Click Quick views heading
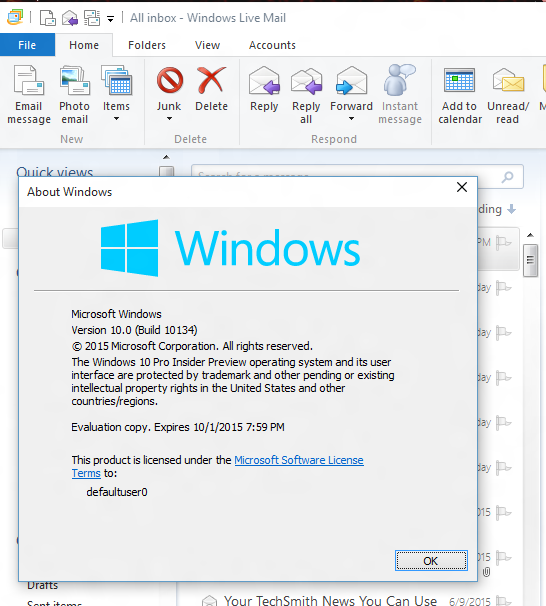The width and height of the screenshot is (546, 606). click(x=54, y=172)
